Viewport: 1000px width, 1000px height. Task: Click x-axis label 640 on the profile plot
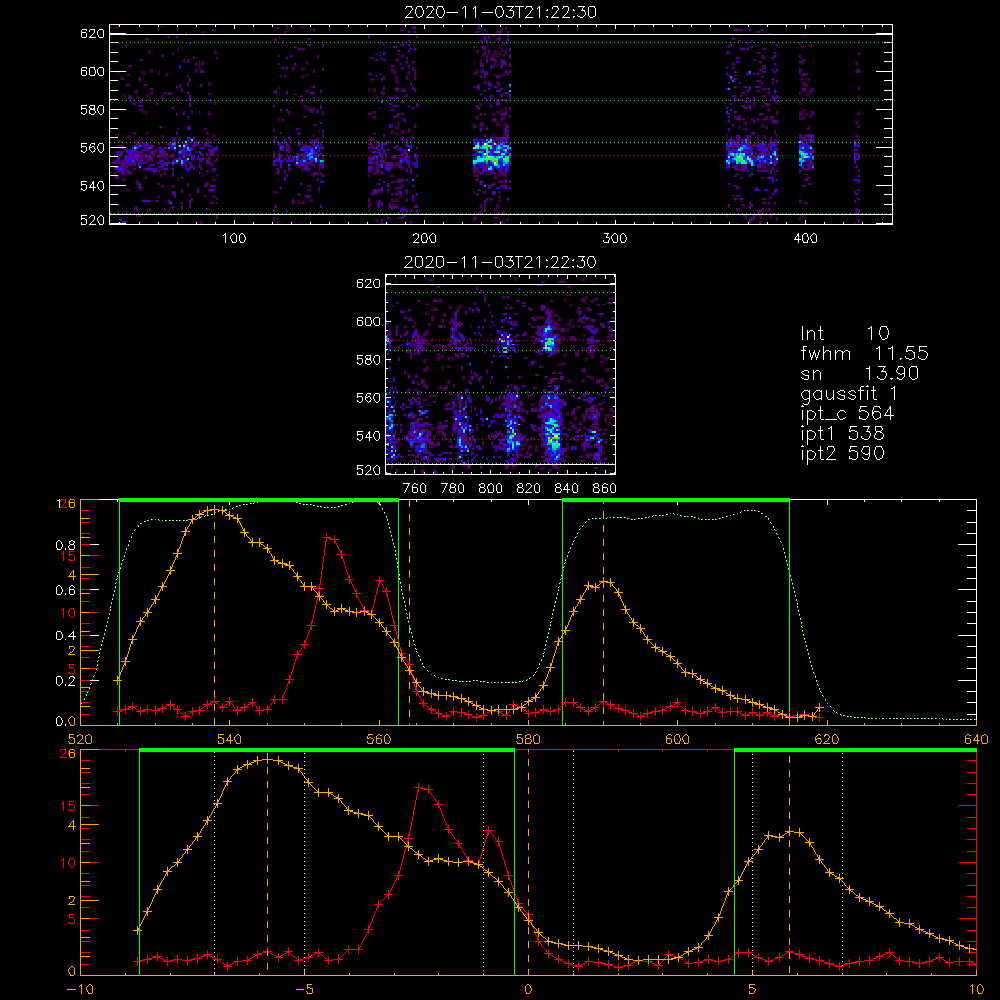pyautogui.click(x=976, y=740)
